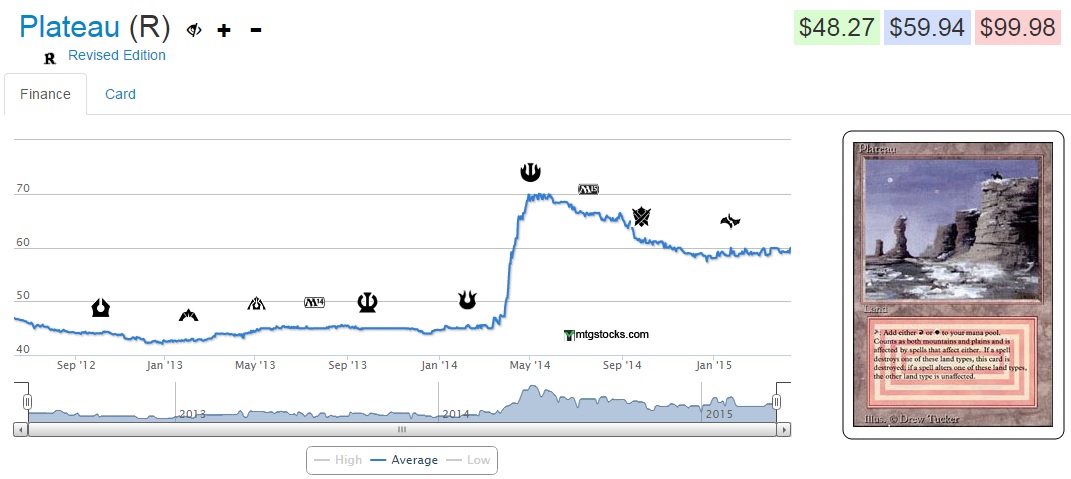This screenshot has width=1071, height=479.
Task: Click the right handle of range navigator
Action: click(x=776, y=402)
